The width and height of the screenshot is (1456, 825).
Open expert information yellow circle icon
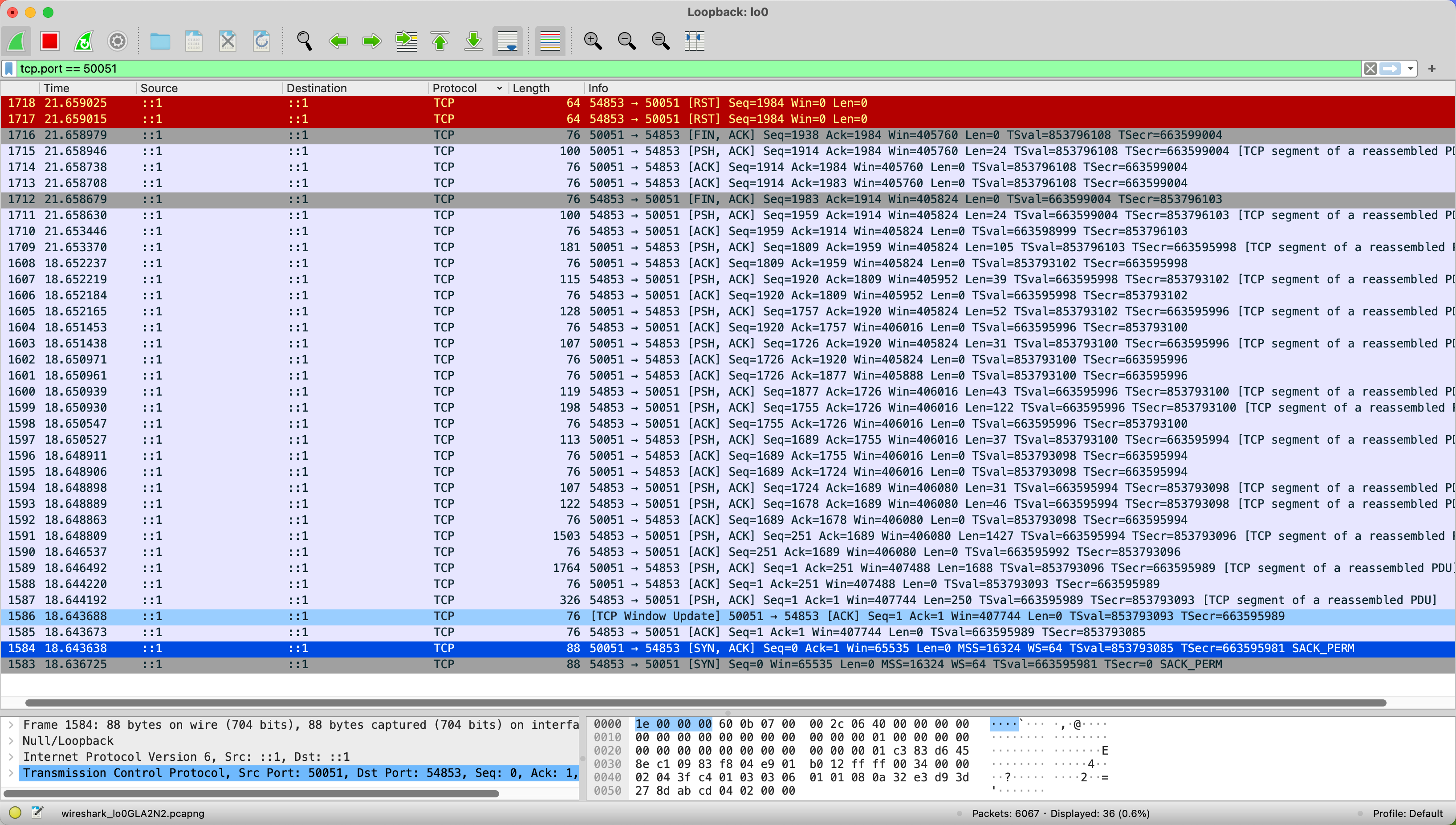pyautogui.click(x=15, y=813)
